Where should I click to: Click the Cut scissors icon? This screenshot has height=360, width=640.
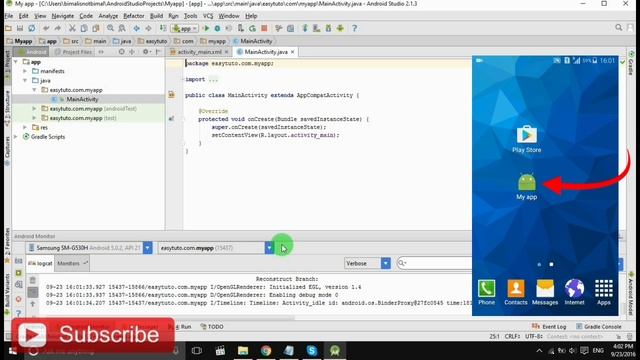click(x=72, y=28)
